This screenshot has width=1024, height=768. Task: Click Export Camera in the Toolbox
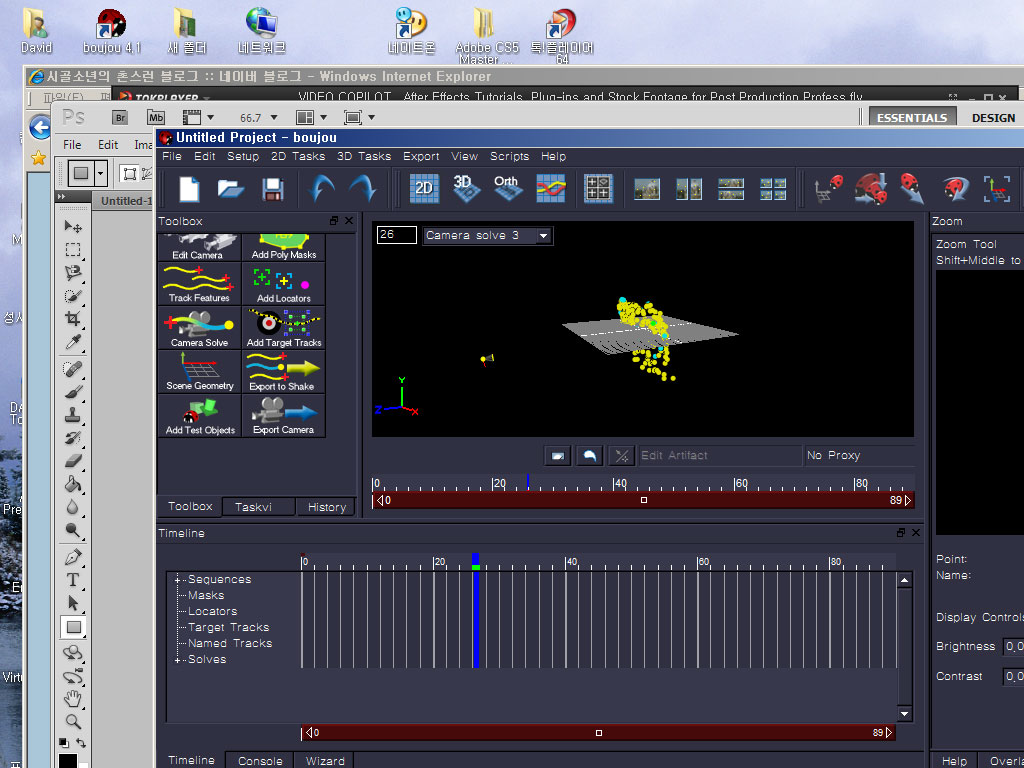283,415
